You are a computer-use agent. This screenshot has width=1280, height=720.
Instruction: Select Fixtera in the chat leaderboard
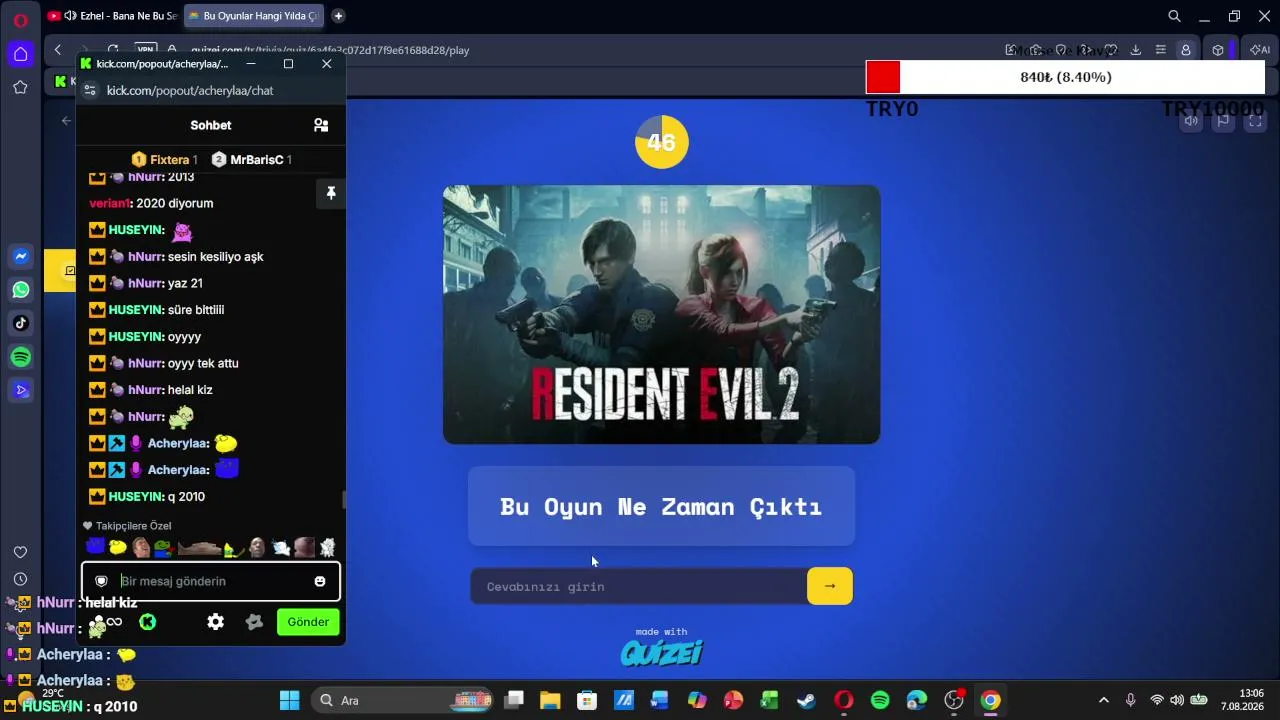[165, 160]
